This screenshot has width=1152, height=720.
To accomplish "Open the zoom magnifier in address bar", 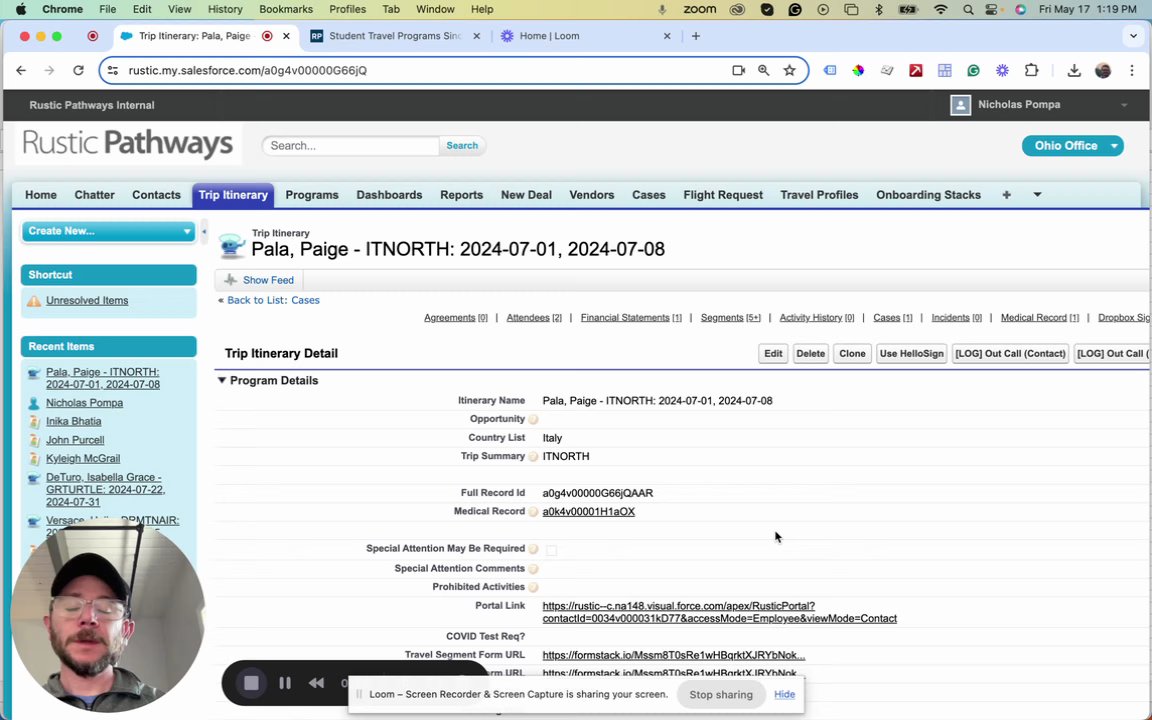I will click(x=763, y=71).
